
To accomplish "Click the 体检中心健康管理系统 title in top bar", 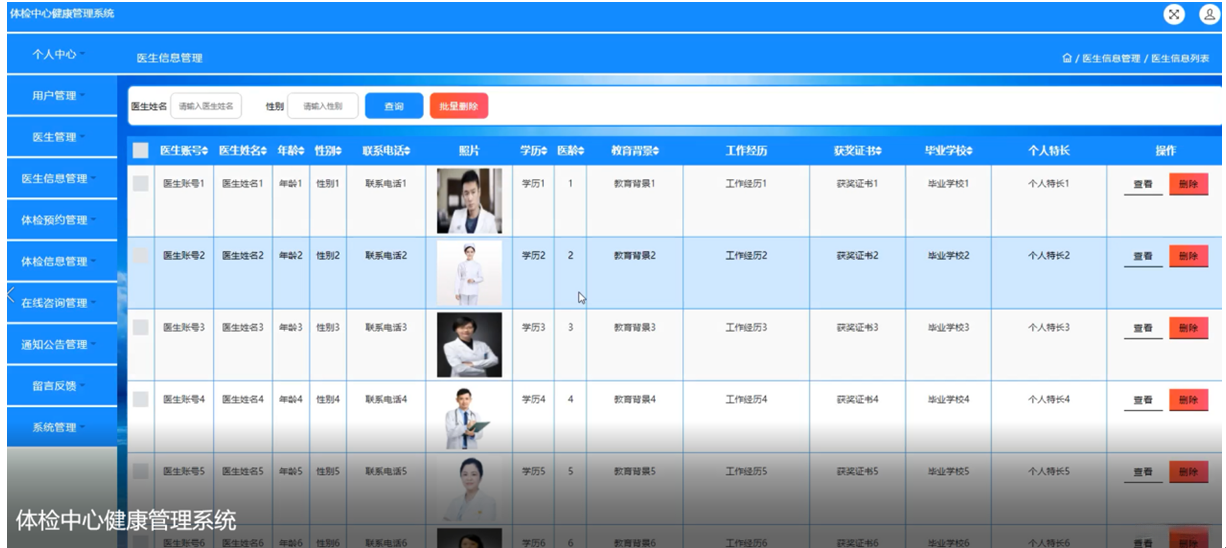I will pos(61,14).
